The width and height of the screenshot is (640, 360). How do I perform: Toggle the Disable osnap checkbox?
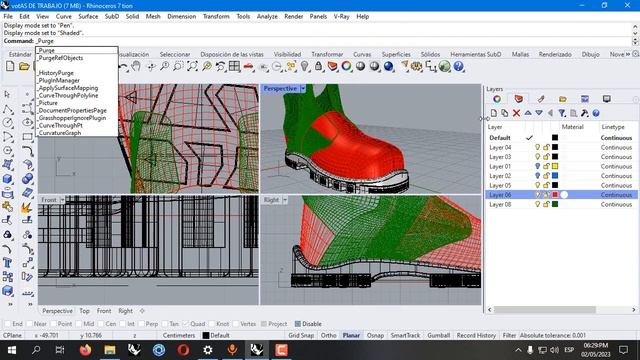(x=298, y=324)
